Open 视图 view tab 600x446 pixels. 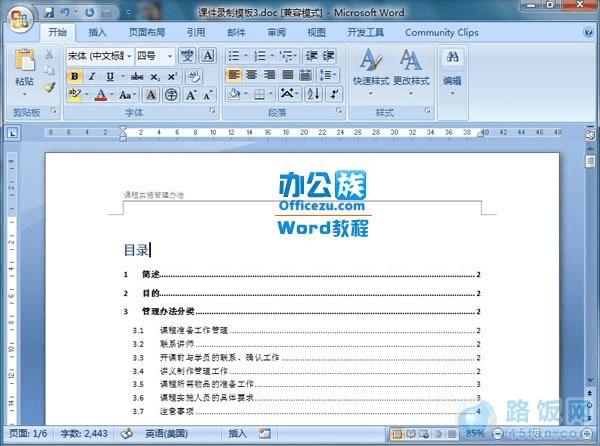316,33
